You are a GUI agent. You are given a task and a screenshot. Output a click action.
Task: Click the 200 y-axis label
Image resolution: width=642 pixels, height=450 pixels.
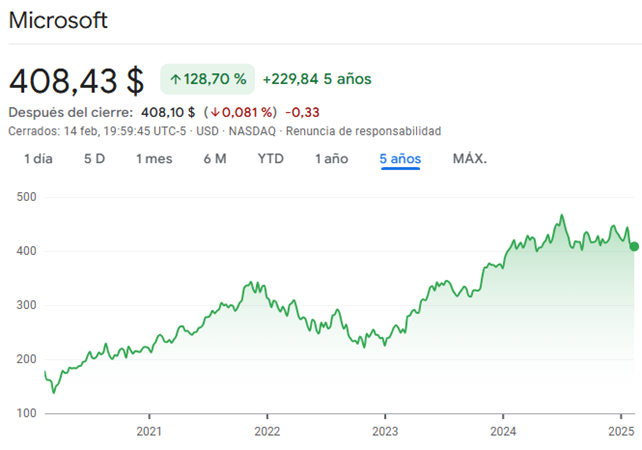(27, 359)
